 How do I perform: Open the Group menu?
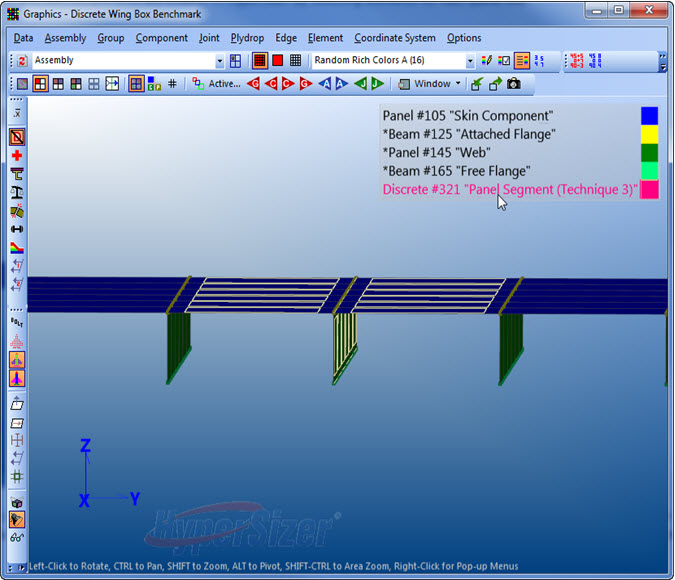(111, 38)
